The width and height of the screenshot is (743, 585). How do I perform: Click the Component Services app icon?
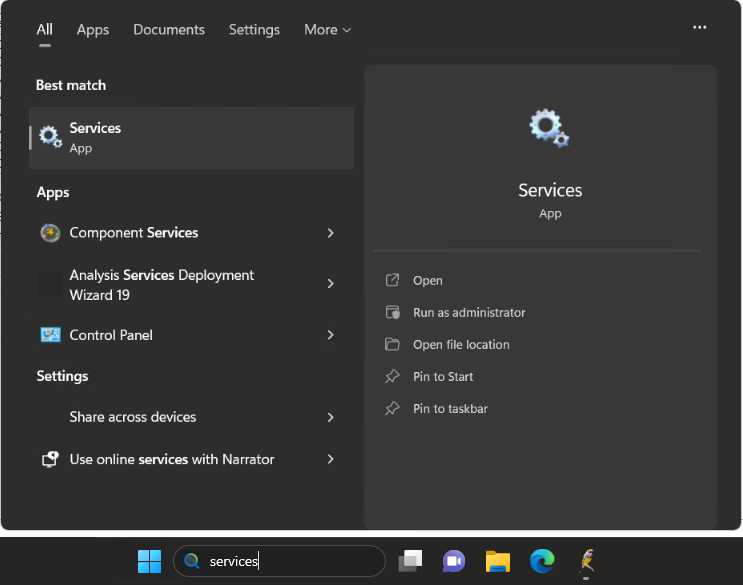point(50,233)
